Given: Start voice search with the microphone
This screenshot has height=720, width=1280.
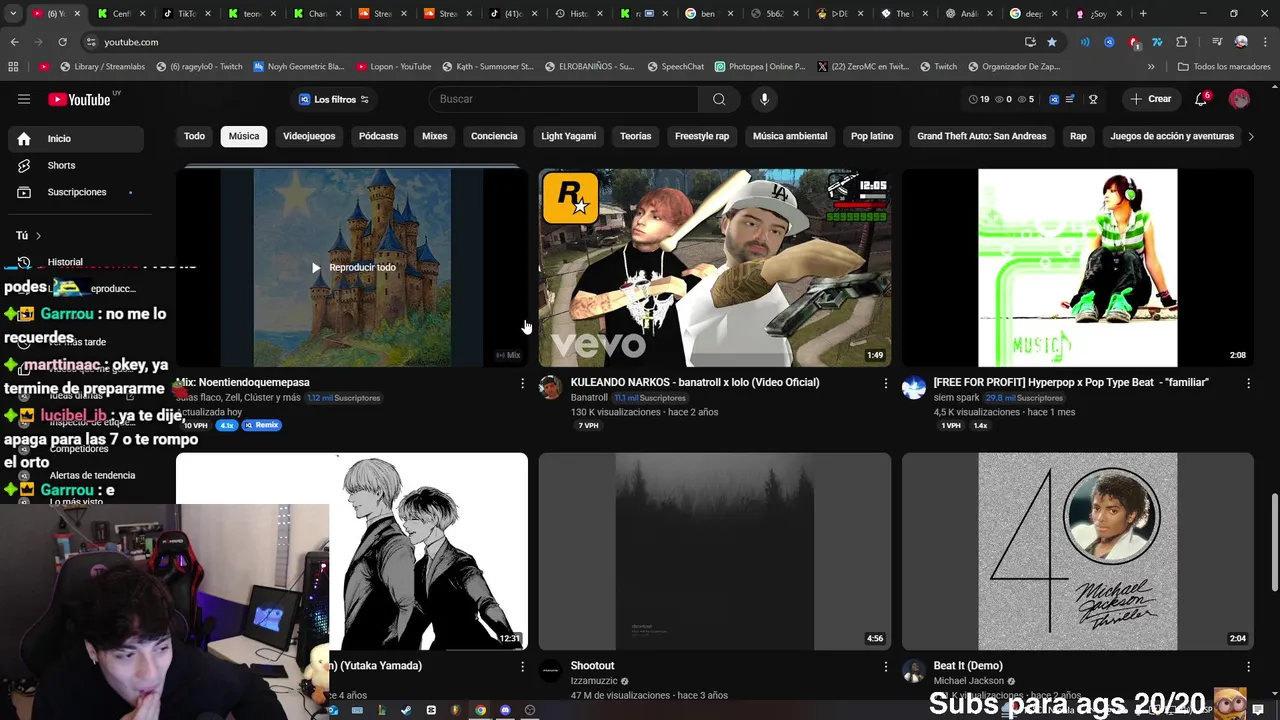Looking at the screenshot, I should (764, 99).
